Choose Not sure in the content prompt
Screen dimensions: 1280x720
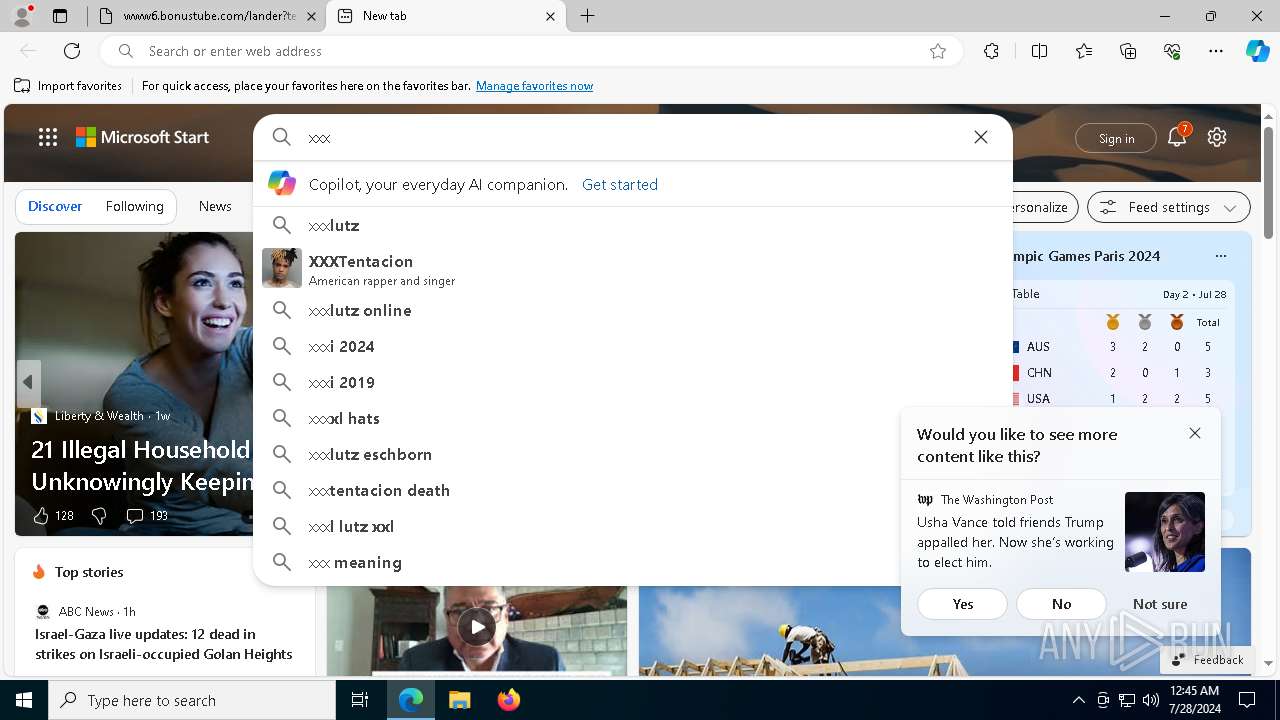(1160, 604)
